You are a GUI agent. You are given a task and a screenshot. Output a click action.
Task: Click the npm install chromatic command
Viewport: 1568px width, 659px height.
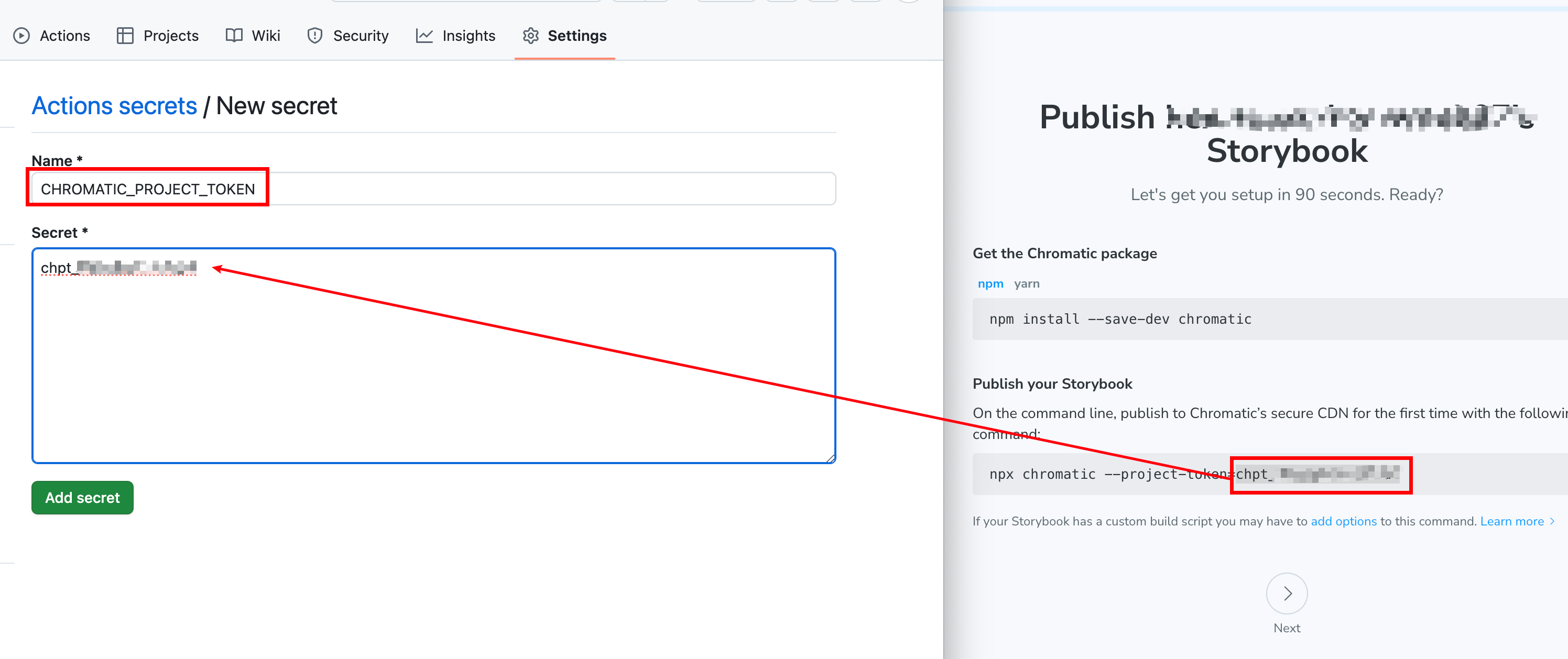1120,319
